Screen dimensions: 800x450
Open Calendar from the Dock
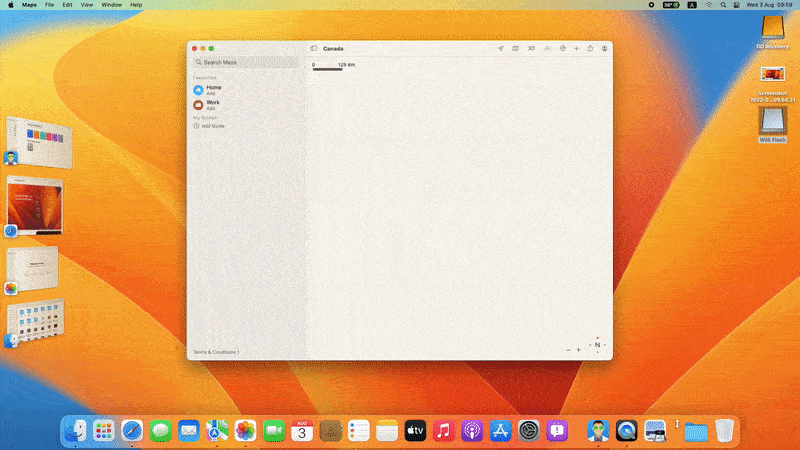pyautogui.click(x=302, y=431)
